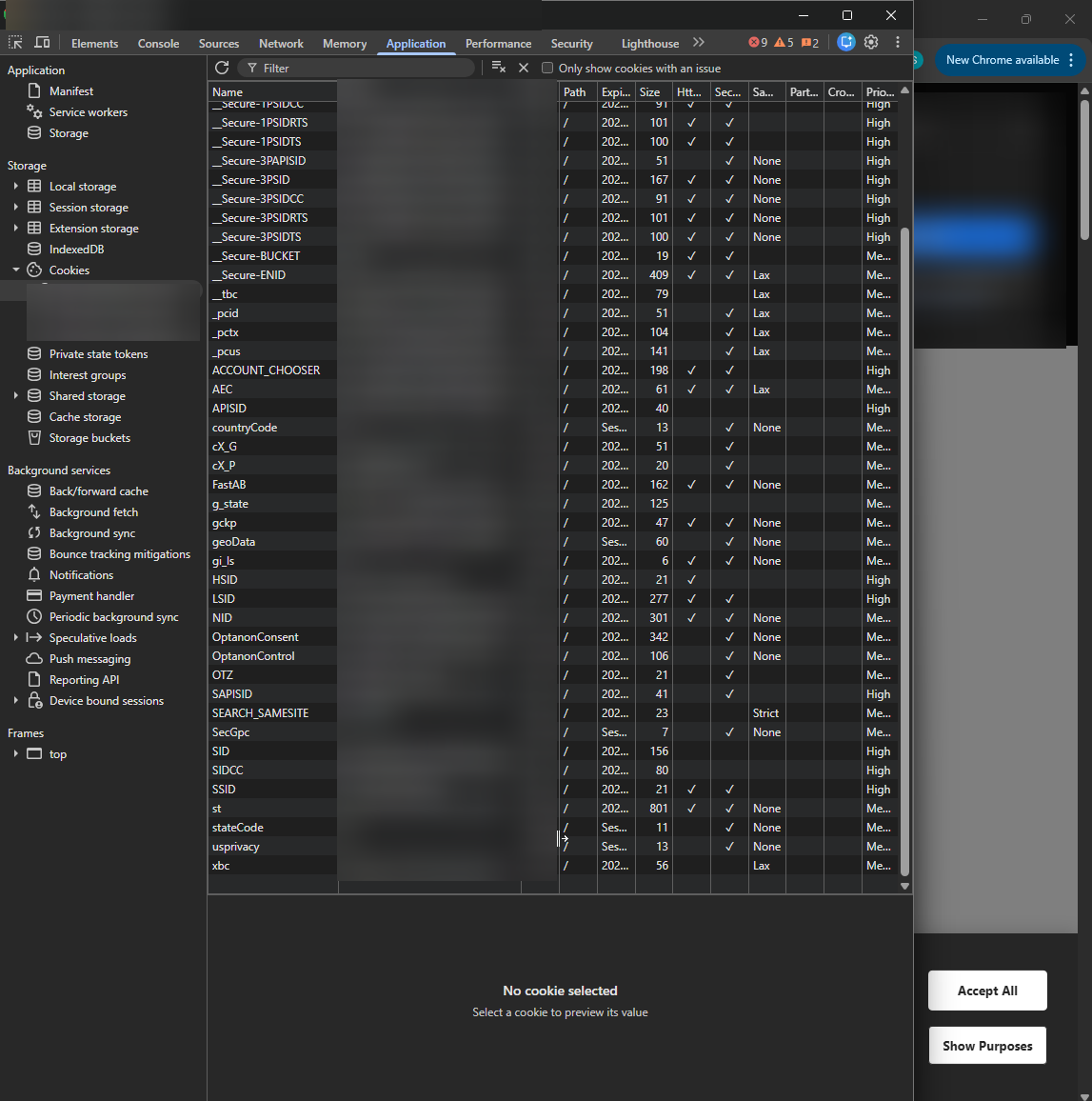Toggle the device toolbar icon
1092x1101 pixels.
(x=41, y=43)
